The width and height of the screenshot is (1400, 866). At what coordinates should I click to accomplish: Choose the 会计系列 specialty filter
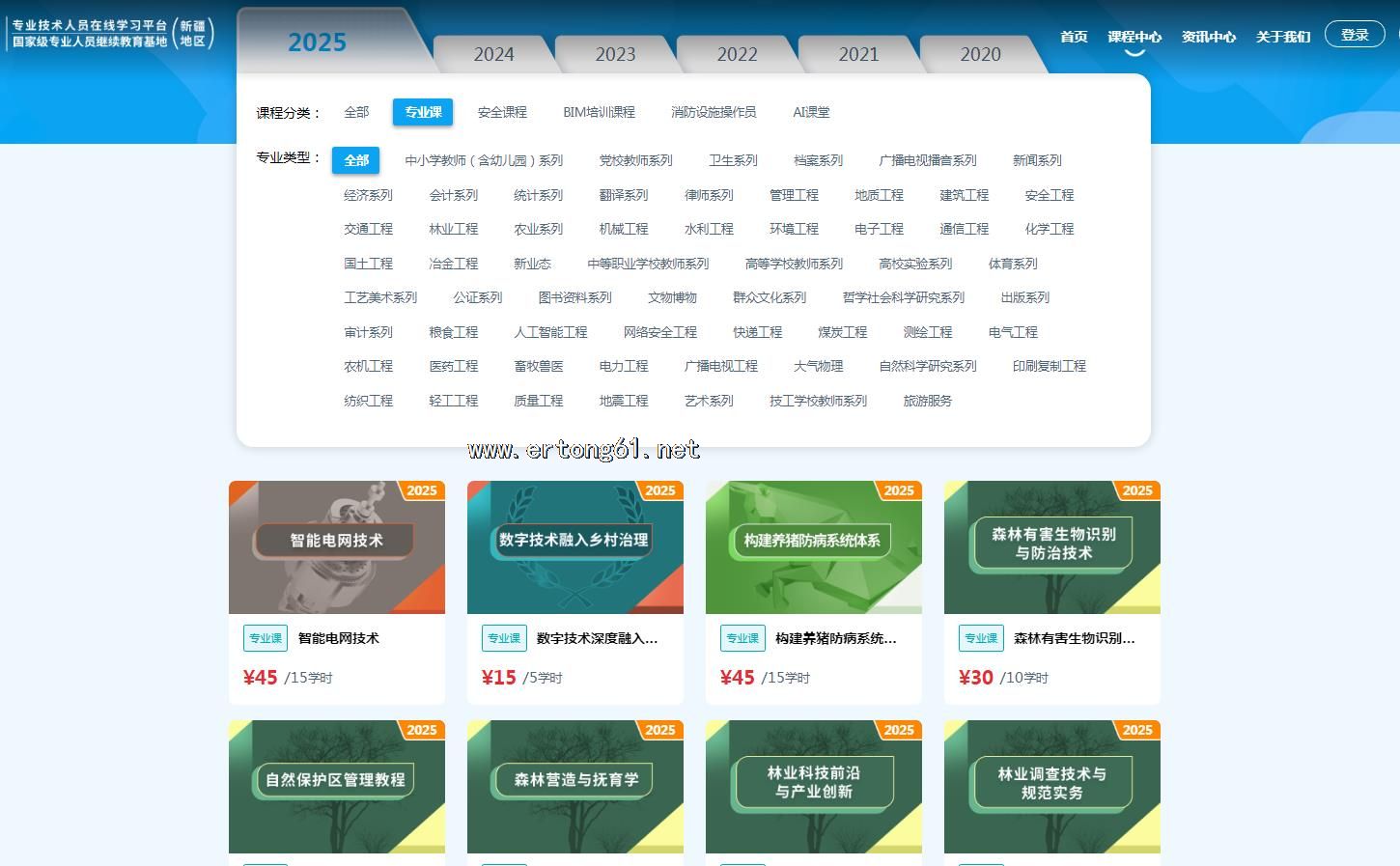[x=453, y=195]
